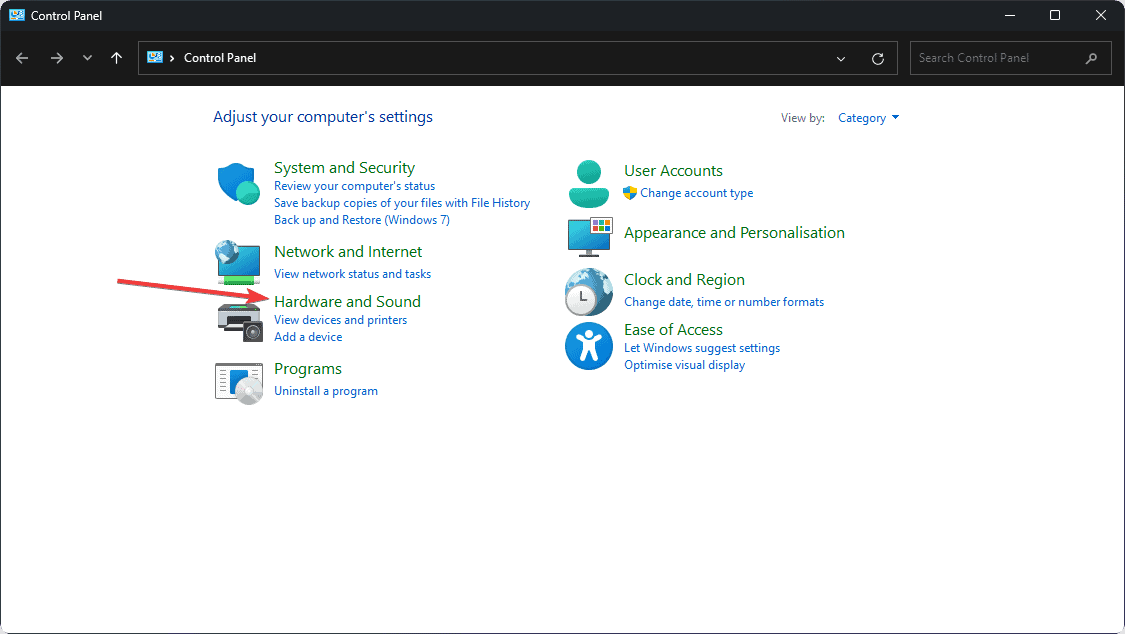The image size is (1125, 634).
Task: Open the View by Category dropdown
Action: click(868, 117)
